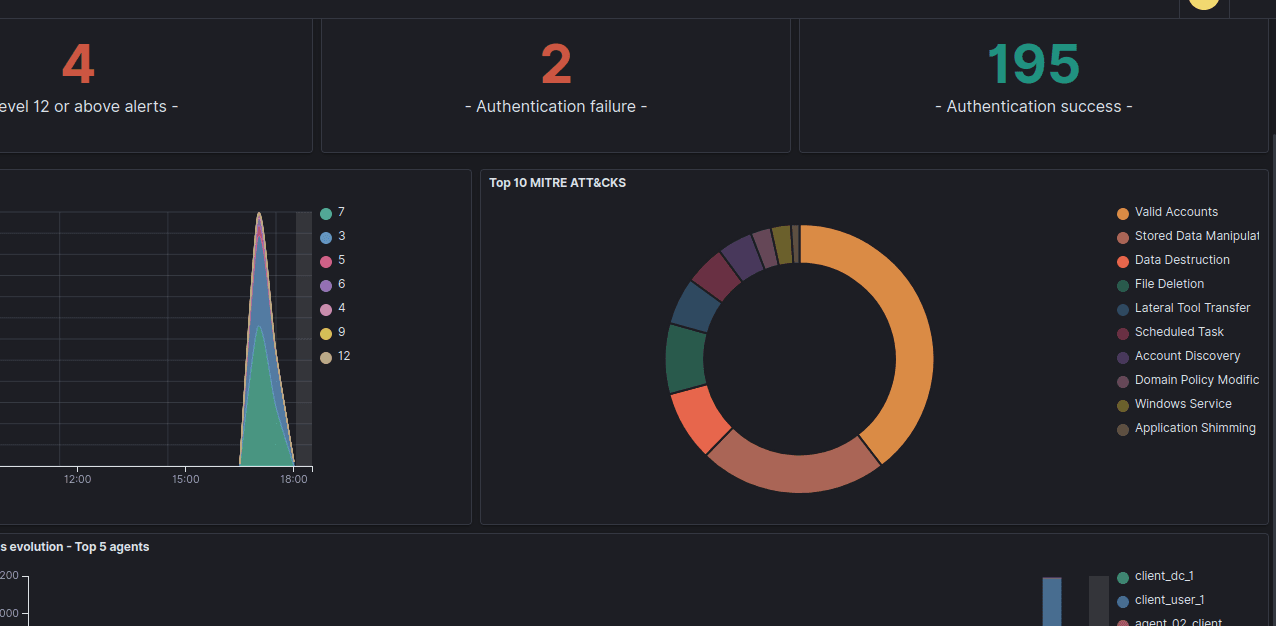
Task: Click the green 195 stat value
Action: [x=1033, y=63]
